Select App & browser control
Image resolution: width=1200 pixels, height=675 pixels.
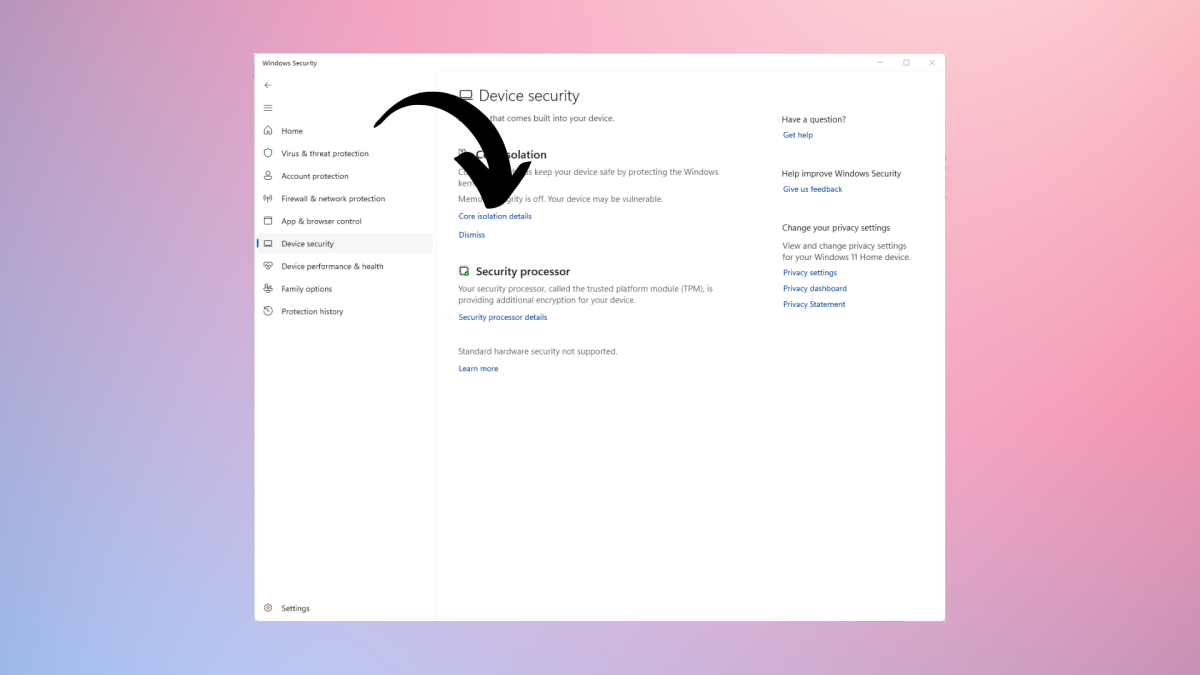(345, 221)
